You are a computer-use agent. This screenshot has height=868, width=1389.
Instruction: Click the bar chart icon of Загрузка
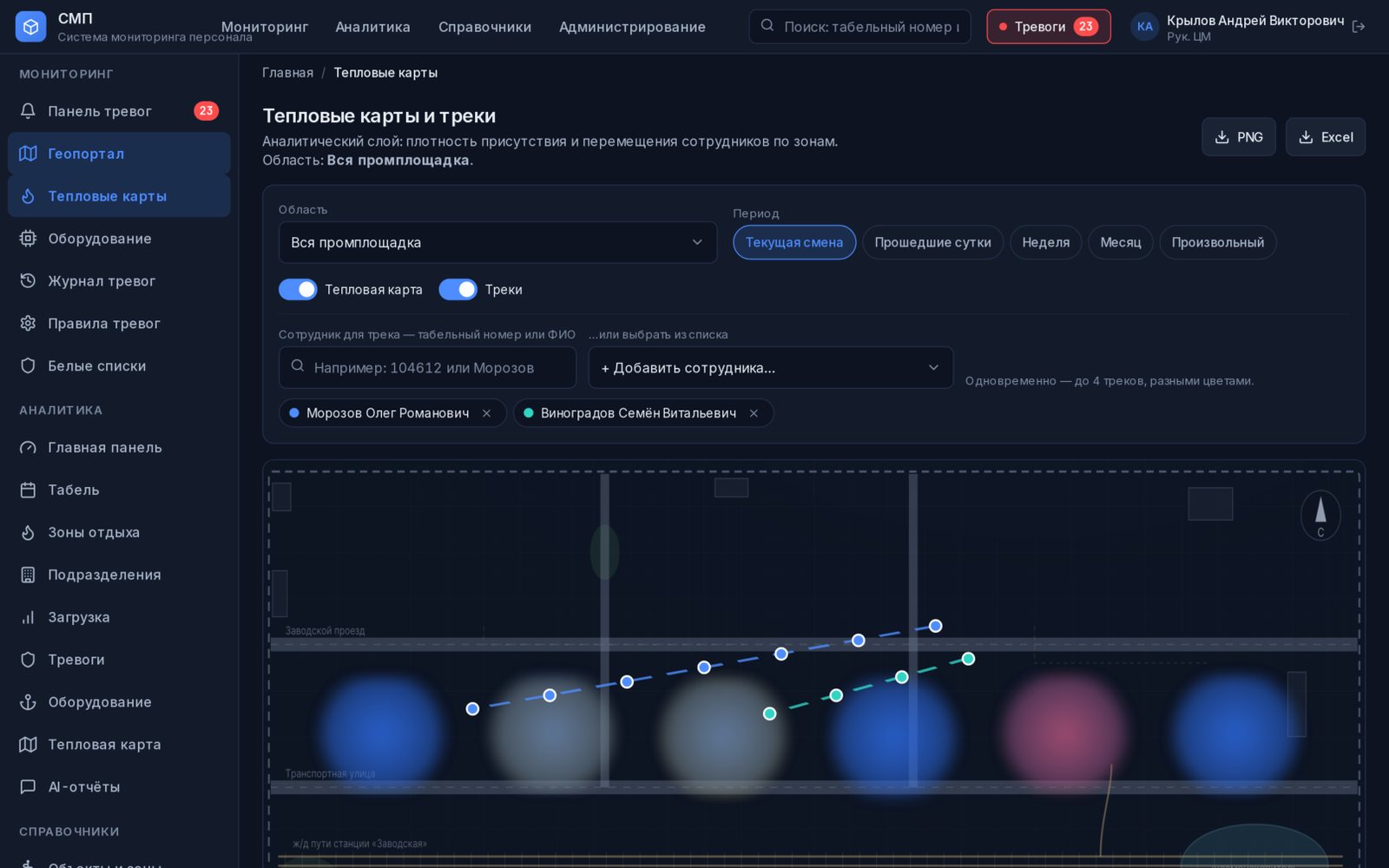pyautogui.click(x=28, y=617)
